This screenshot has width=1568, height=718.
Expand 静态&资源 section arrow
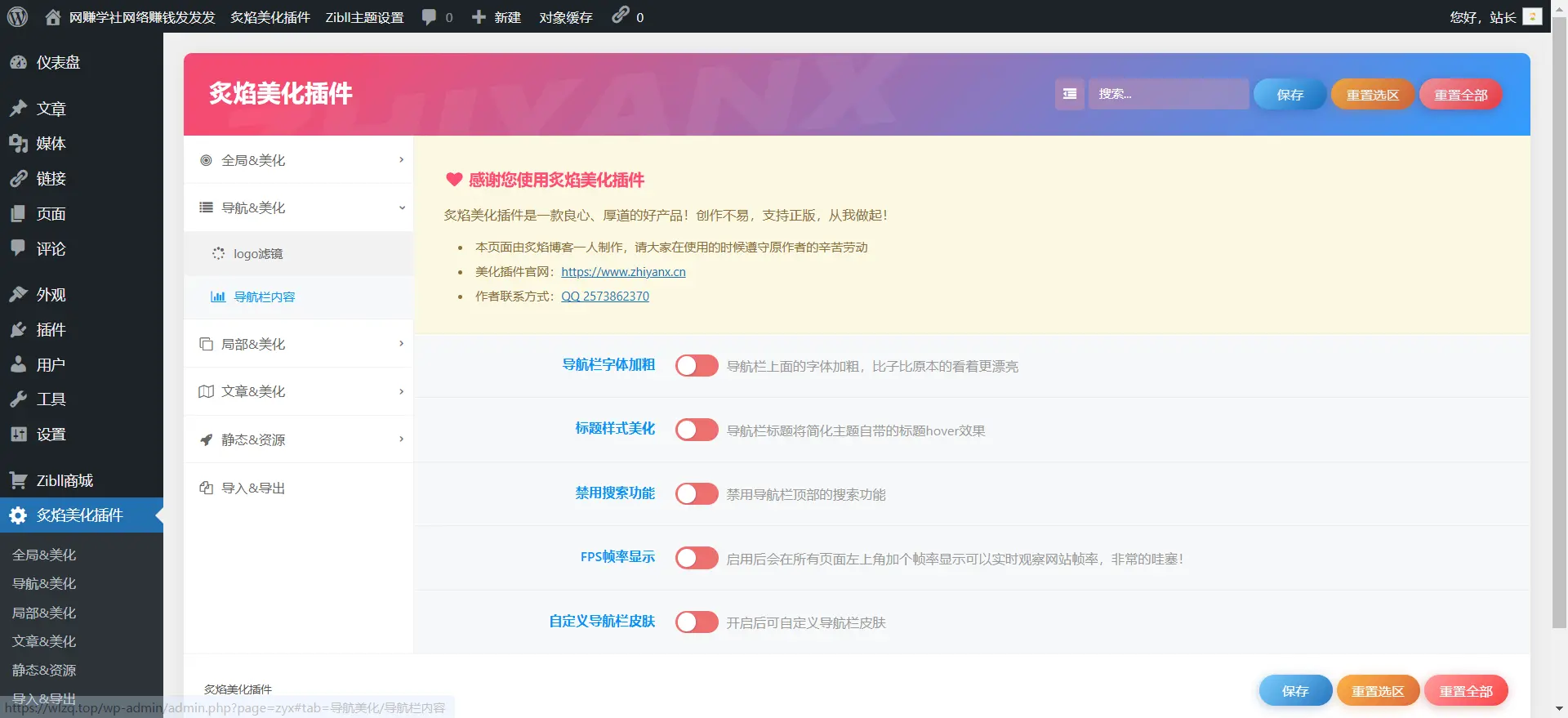(x=401, y=439)
